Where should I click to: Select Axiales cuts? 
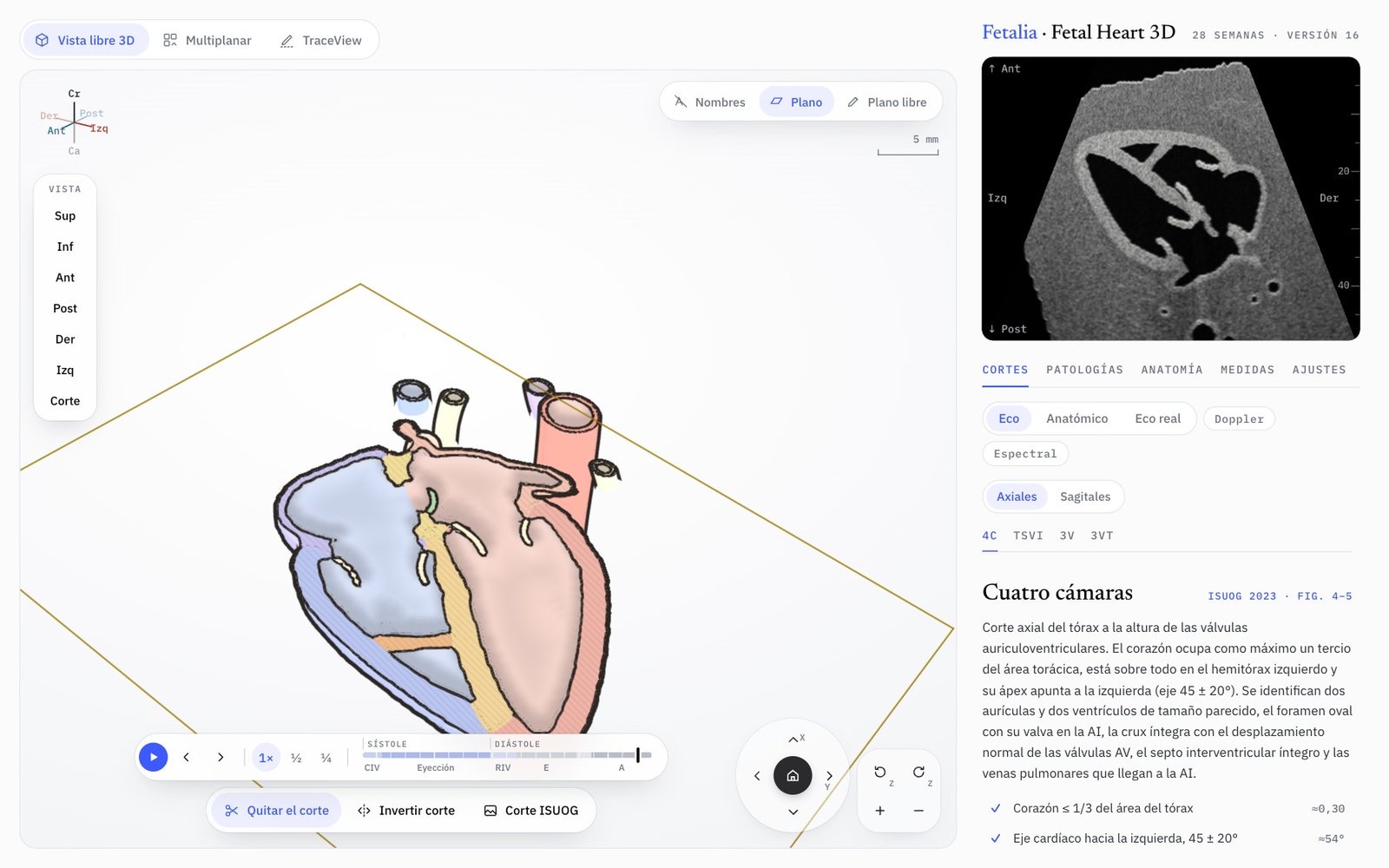pos(1017,496)
